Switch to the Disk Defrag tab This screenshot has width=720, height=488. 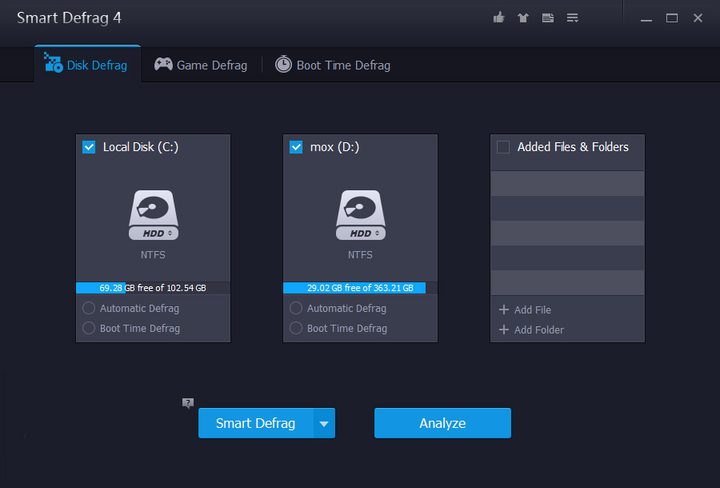[87, 64]
